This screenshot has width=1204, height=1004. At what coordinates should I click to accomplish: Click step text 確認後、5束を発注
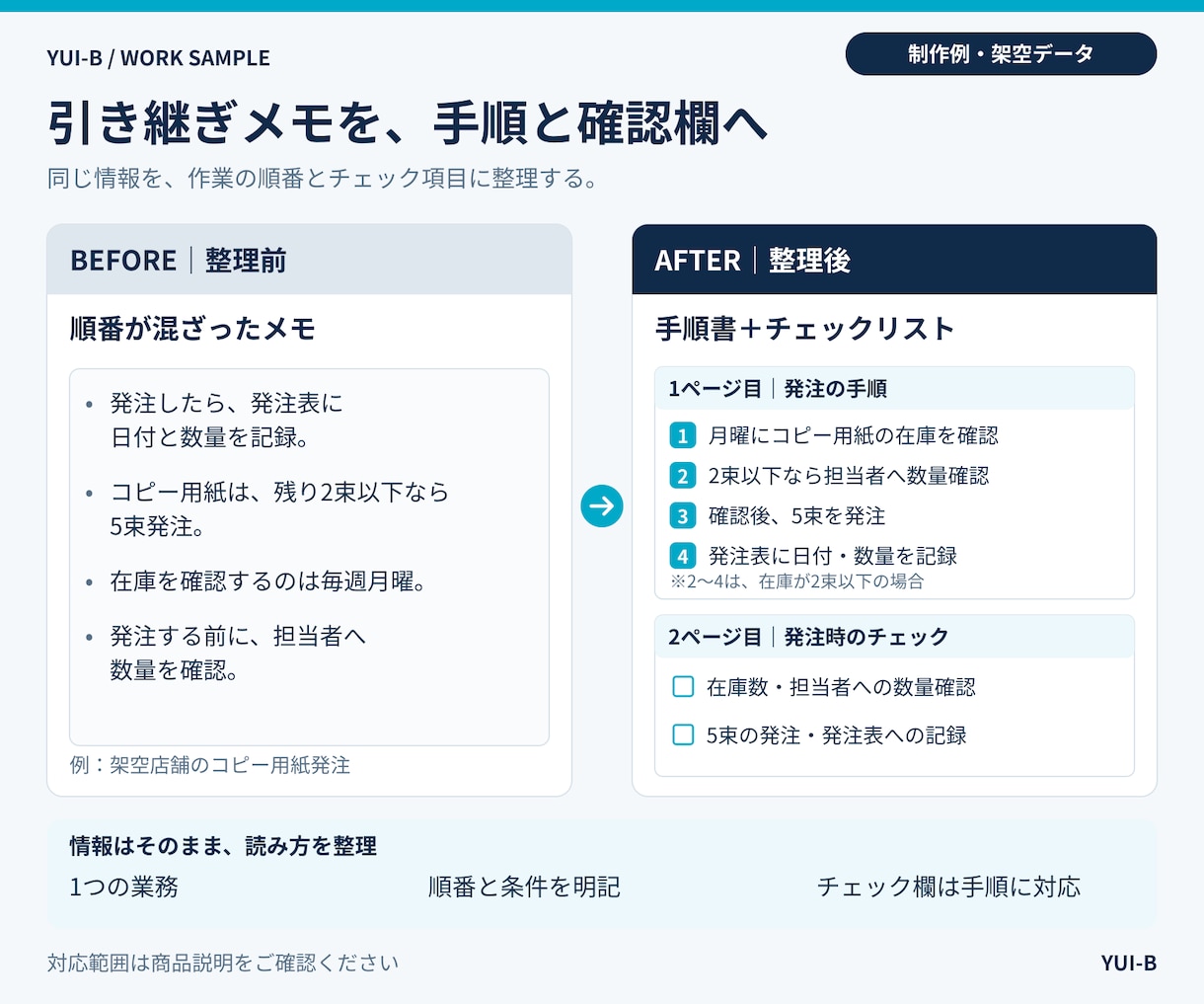pyautogui.click(x=796, y=516)
